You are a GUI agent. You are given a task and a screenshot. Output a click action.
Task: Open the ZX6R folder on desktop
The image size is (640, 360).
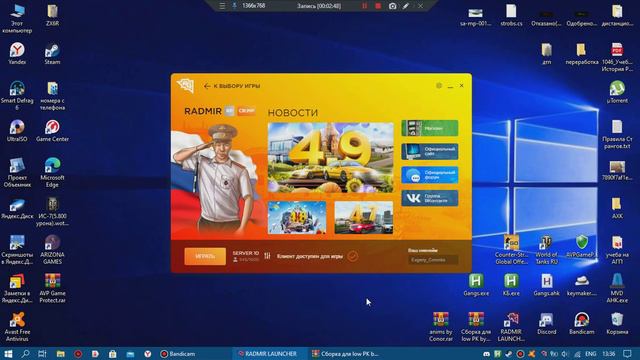click(x=52, y=15)
